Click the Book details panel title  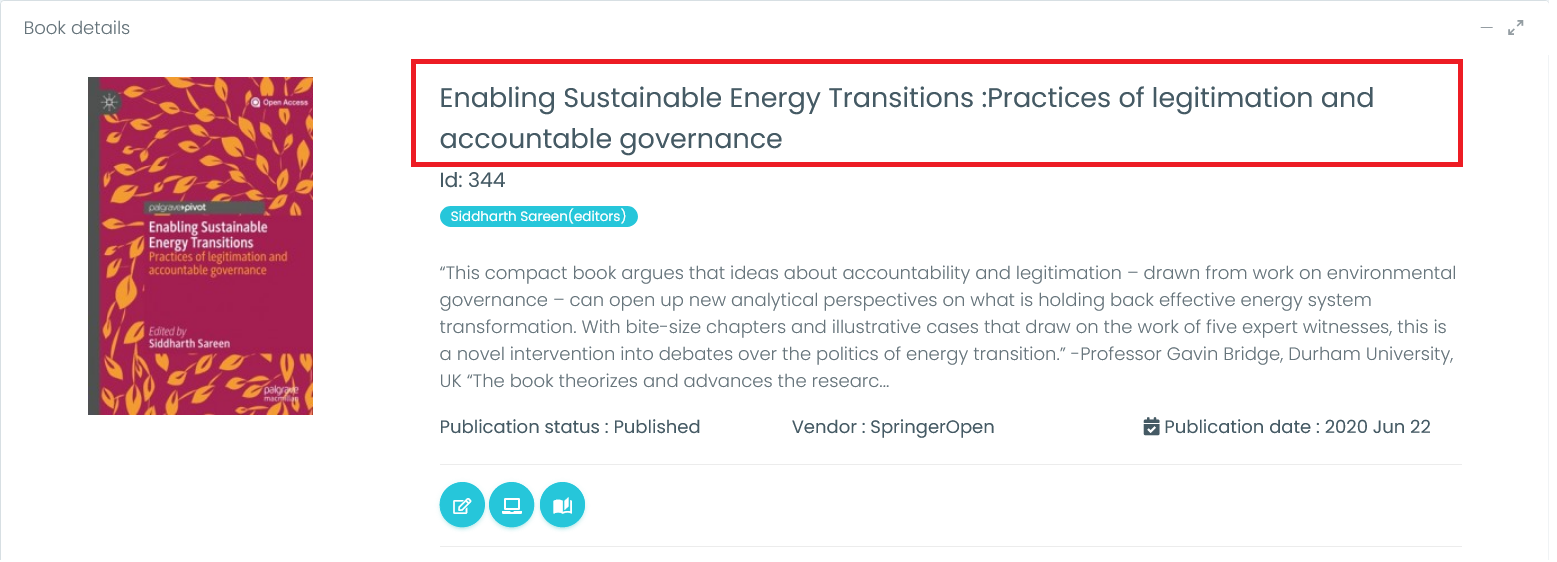click(x=77, y=28)
